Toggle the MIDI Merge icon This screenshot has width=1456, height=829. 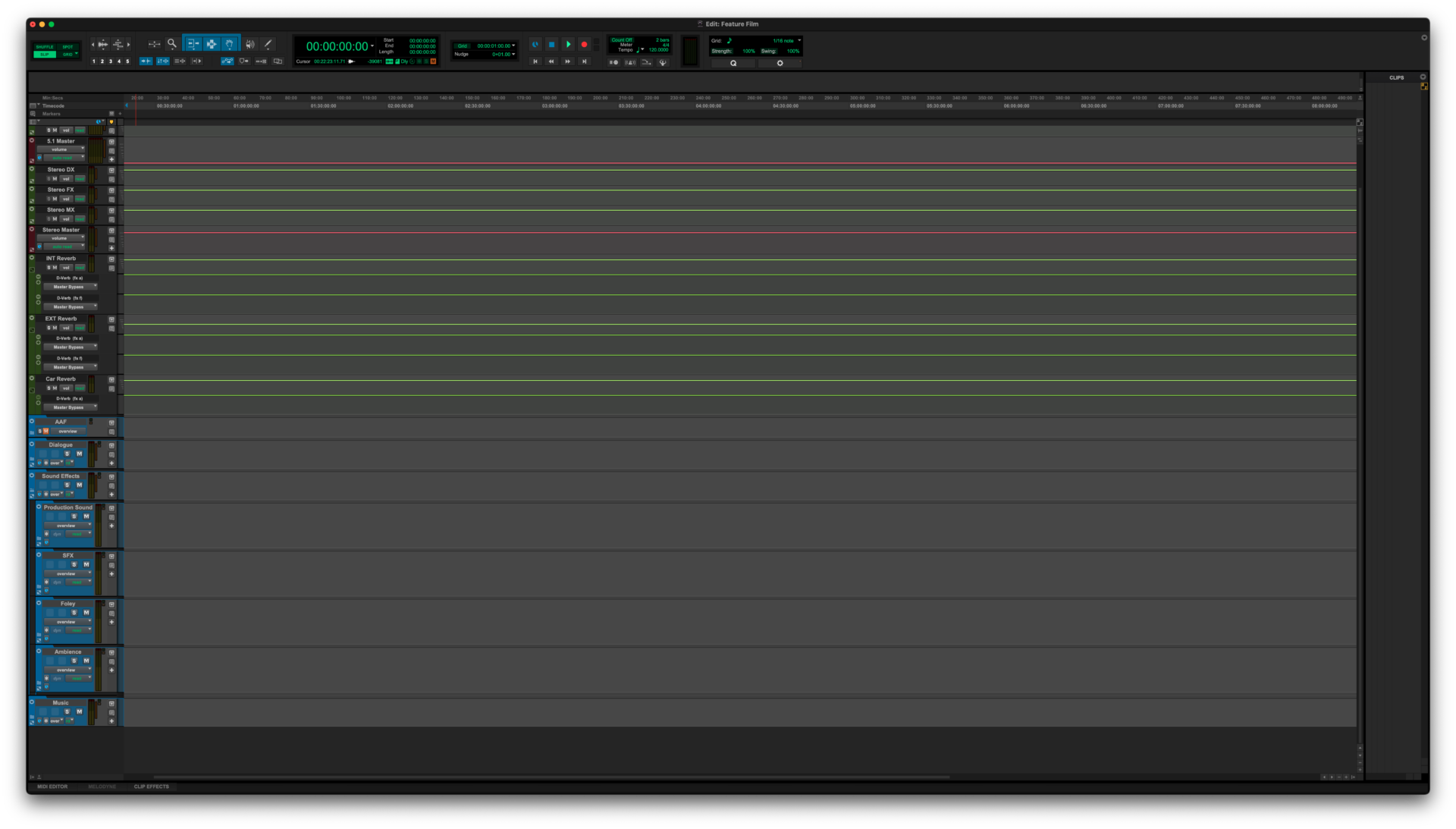coord(646,62)
